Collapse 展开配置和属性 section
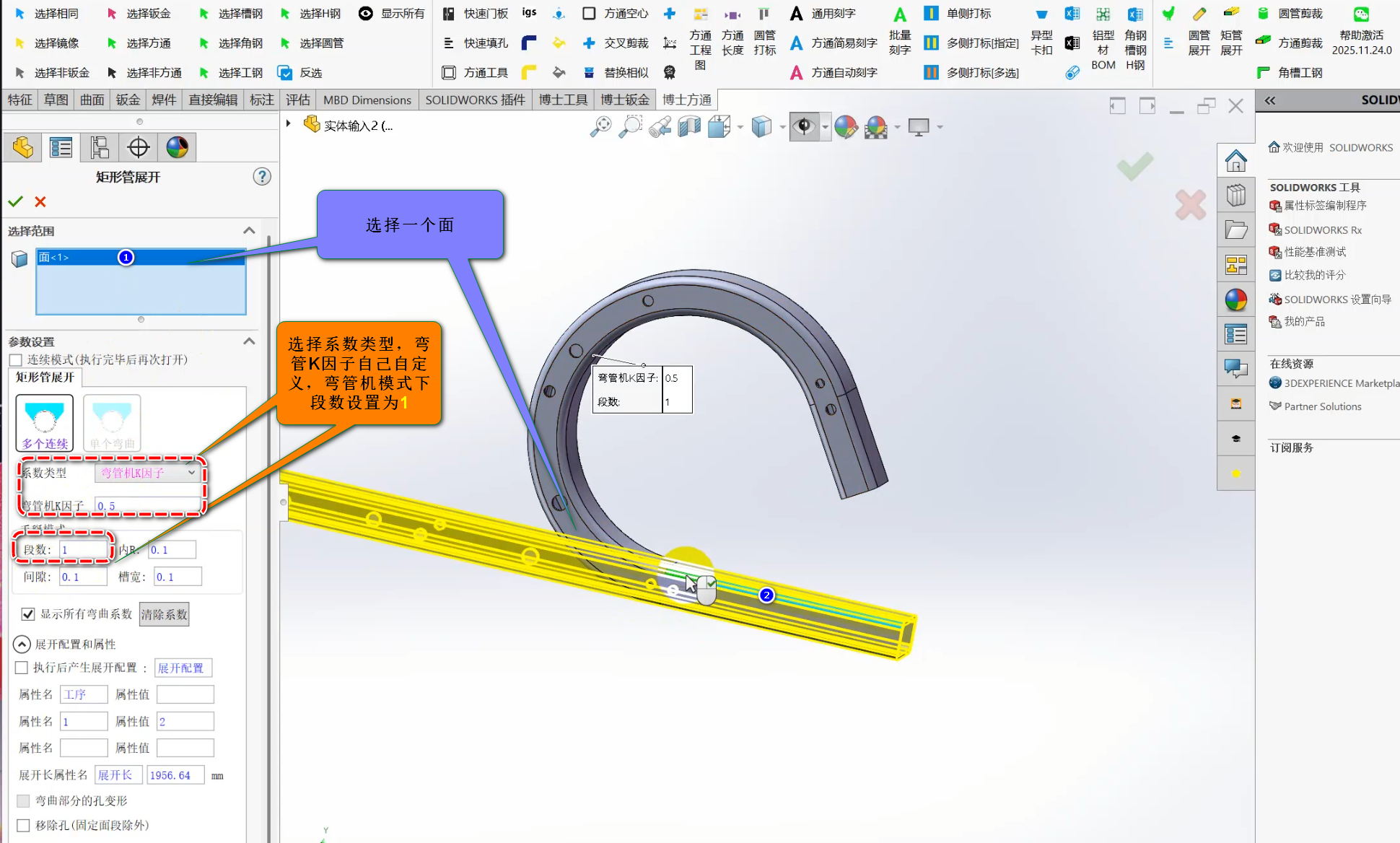Image resolution: width=1400 pixels, height=843 pixels. pyautogui.click(x=22, y=644)
